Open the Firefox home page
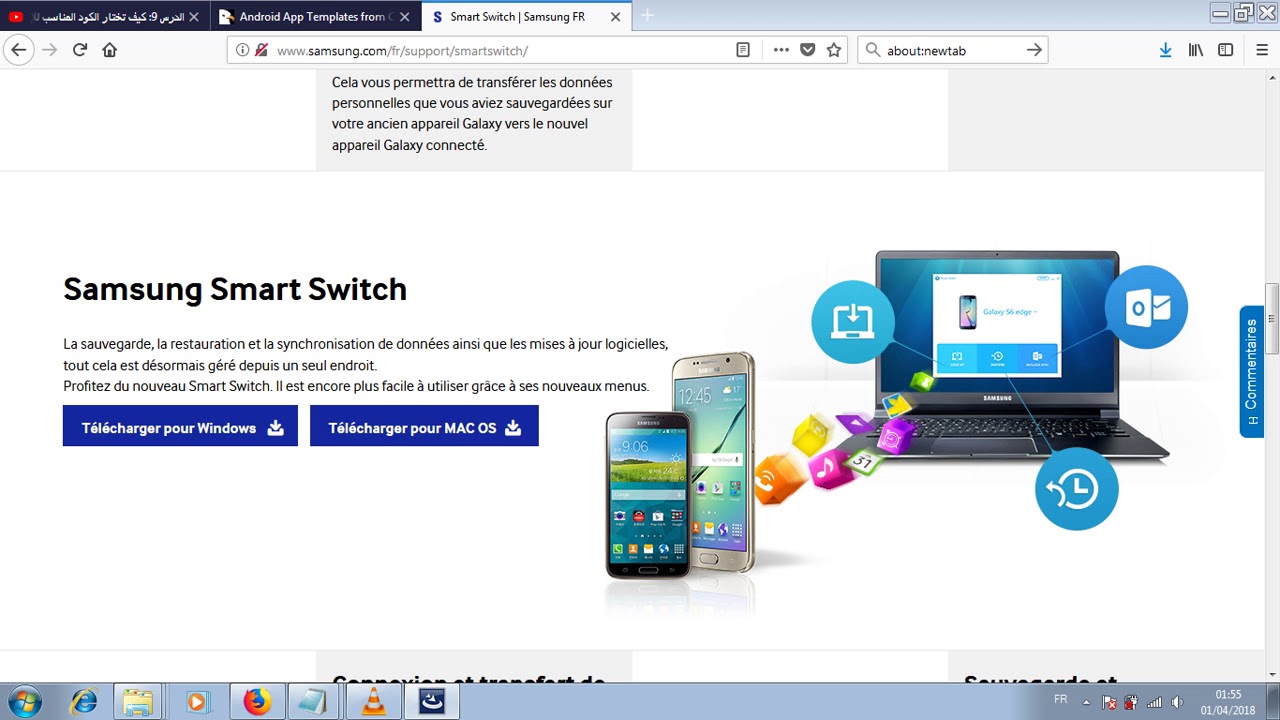The height and width of the screenshot is (720, 1280). click(x=110, y=50)
